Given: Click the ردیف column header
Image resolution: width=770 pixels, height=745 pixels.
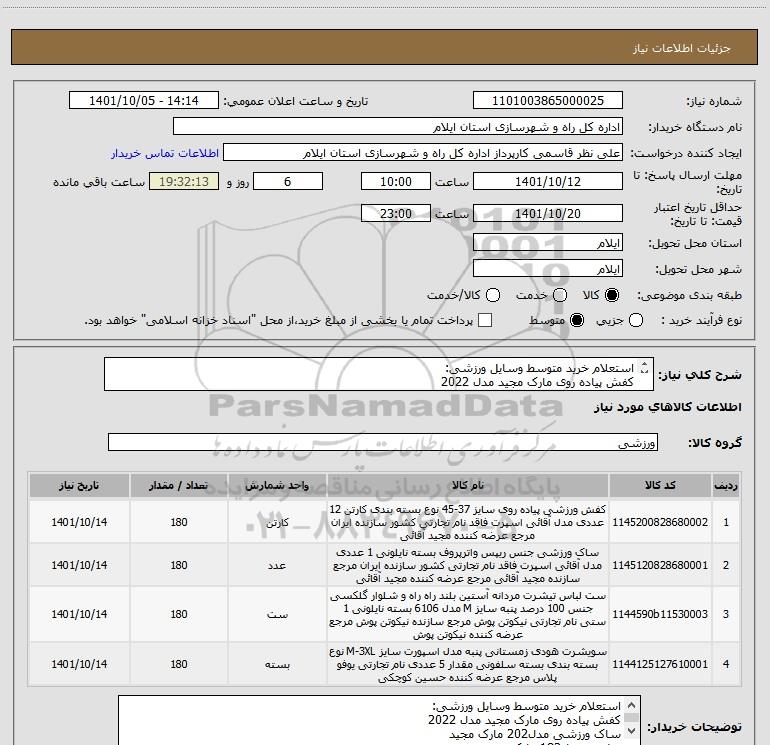Looking at the screenshot, I should tap(726, 486).
